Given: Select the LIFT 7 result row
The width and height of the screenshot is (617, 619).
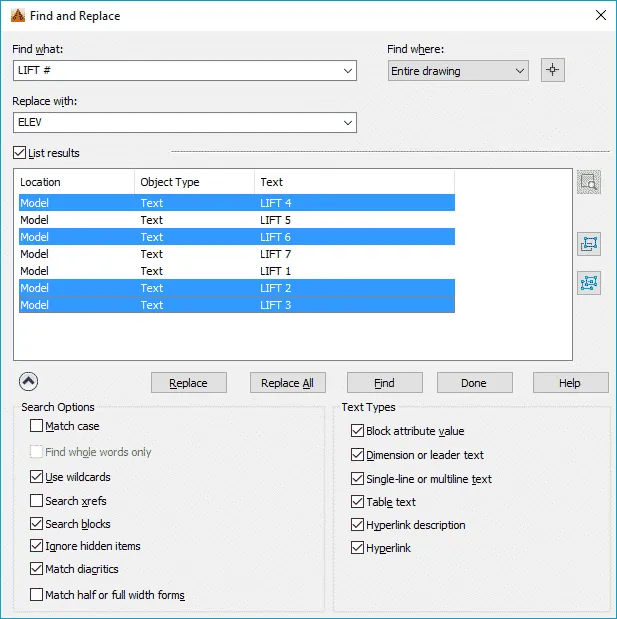Looking at the screenshot, I should (x=237, y=254).
